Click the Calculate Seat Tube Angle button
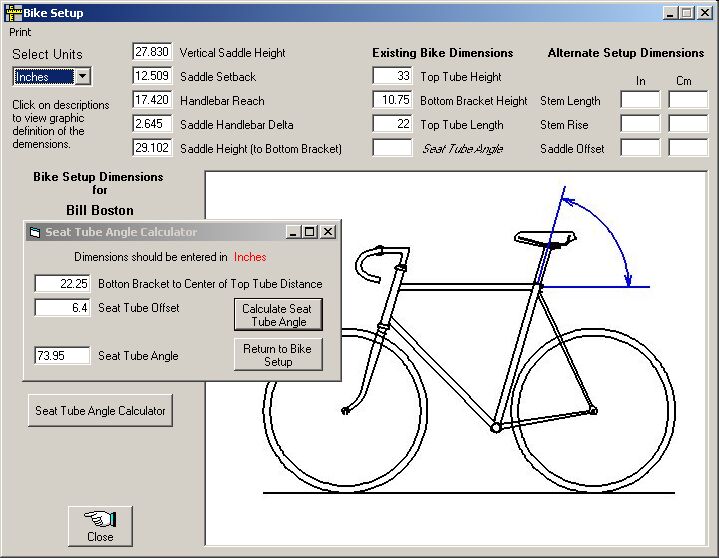 click(x=278, y=315)
